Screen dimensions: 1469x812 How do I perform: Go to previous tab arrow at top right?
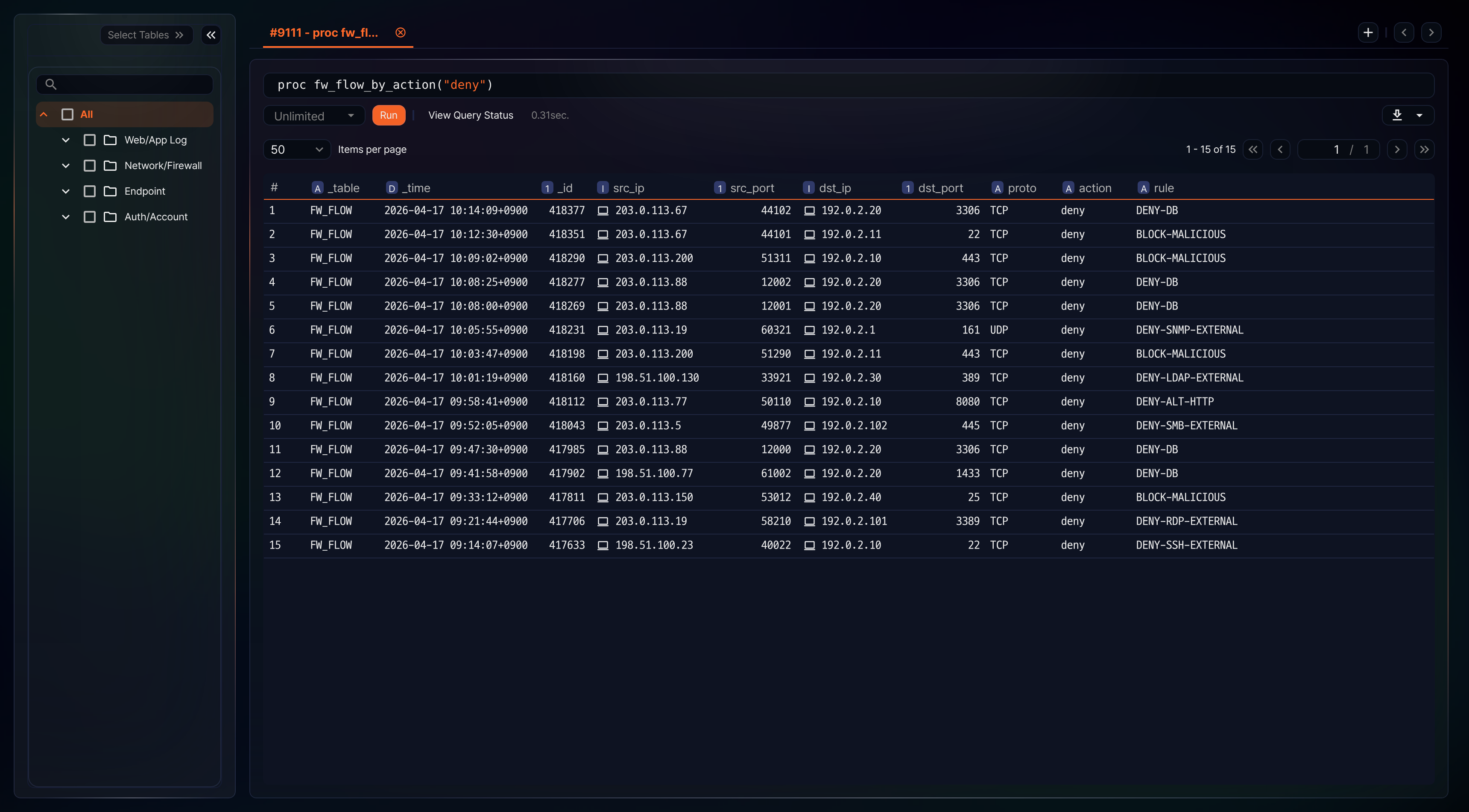pyautogui.click(x=1404, y=32)
